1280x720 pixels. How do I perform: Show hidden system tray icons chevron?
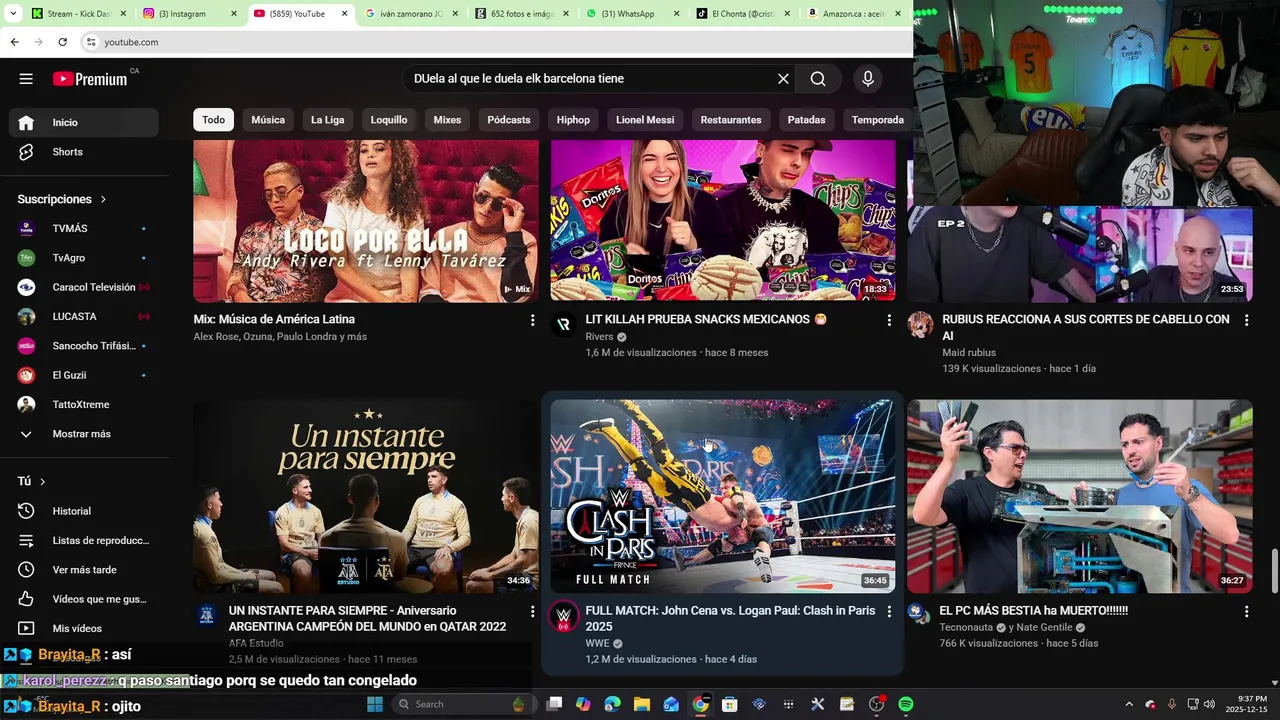[1129, 704]
